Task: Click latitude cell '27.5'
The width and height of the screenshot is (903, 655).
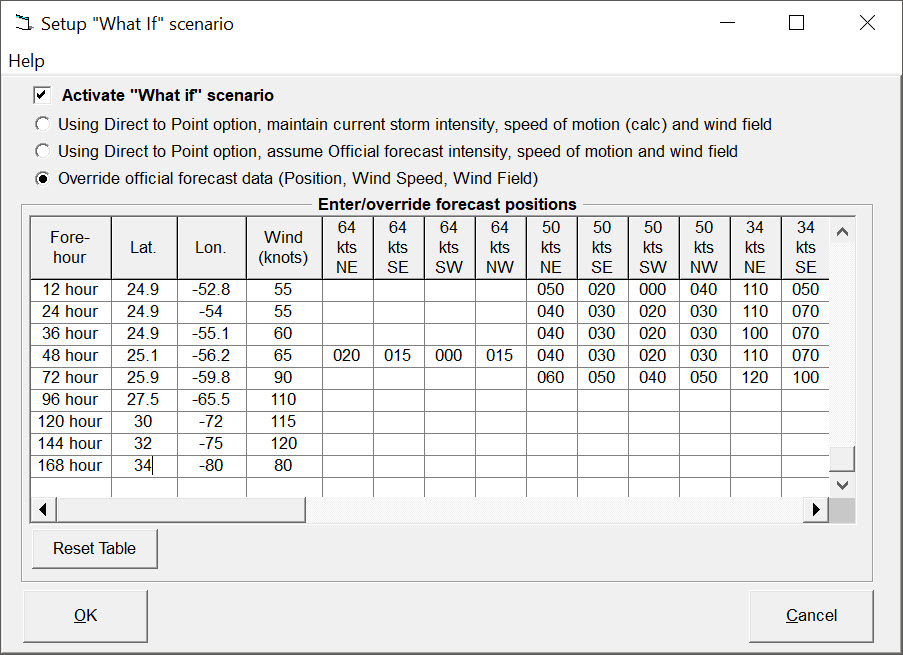Action: (x=144, y=399)
